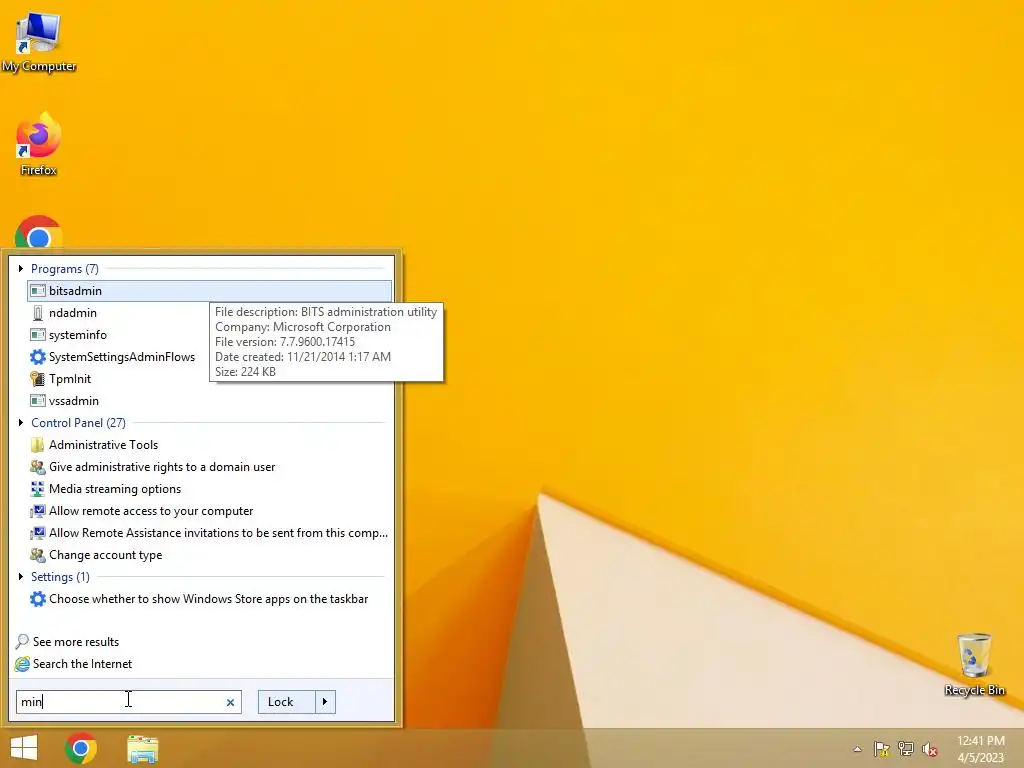Click the muted volume tray icon
This screenshot has width=1024, height=768.
coord(930,749)
